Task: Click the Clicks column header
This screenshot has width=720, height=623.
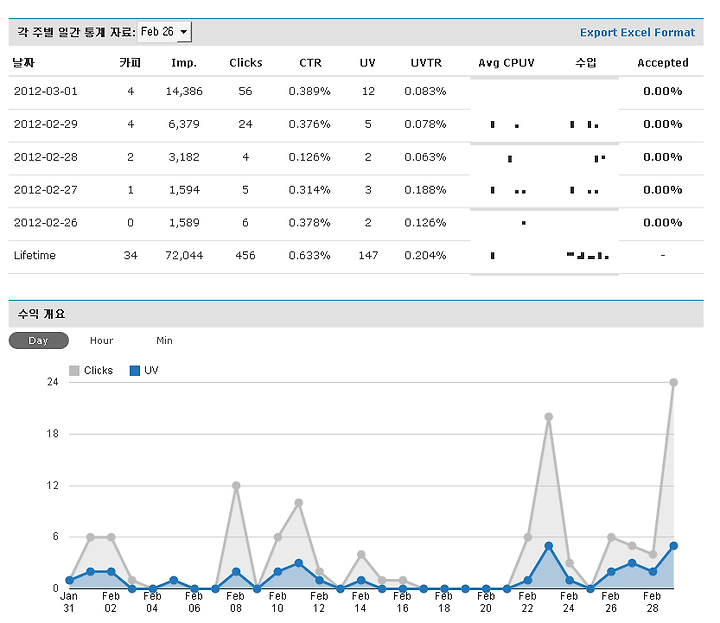Action: [246, 63]
